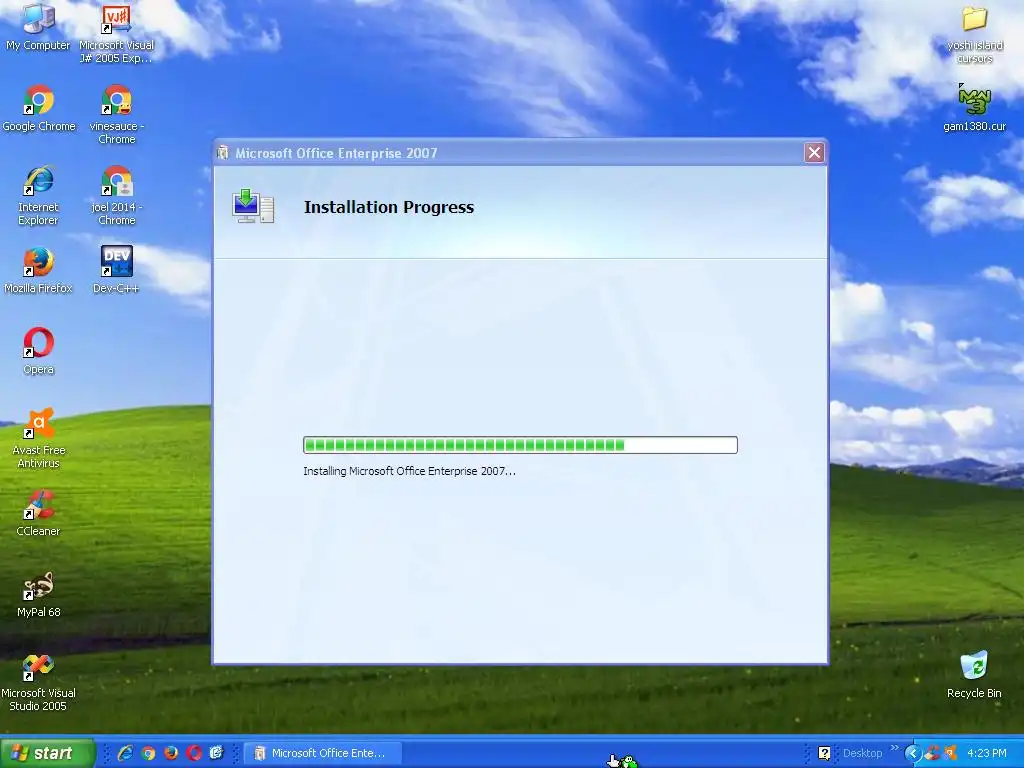
Task: Open the joel 2014 - Chrome shortcut
Action: [116, 195]
